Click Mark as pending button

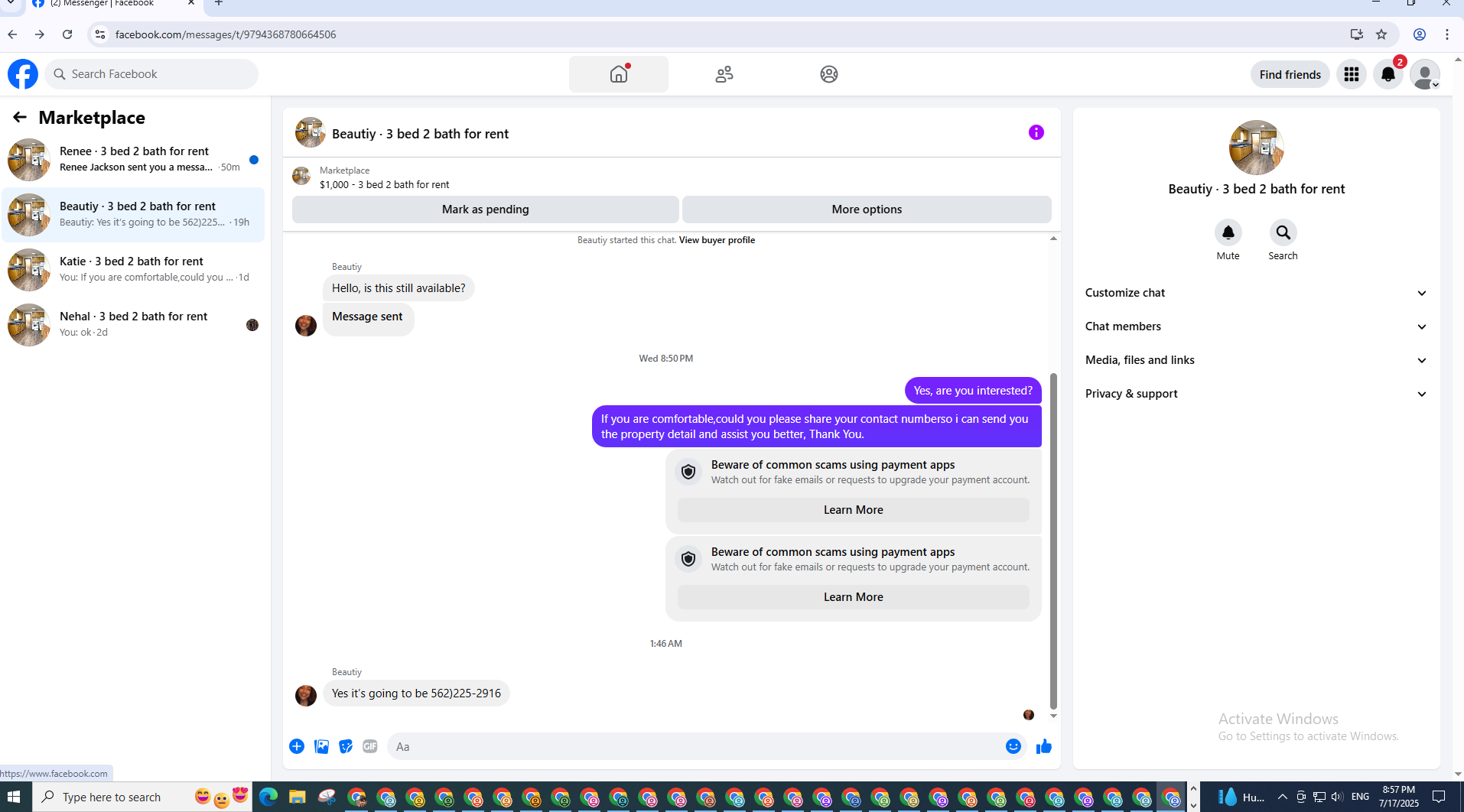(x=485, y=209)
